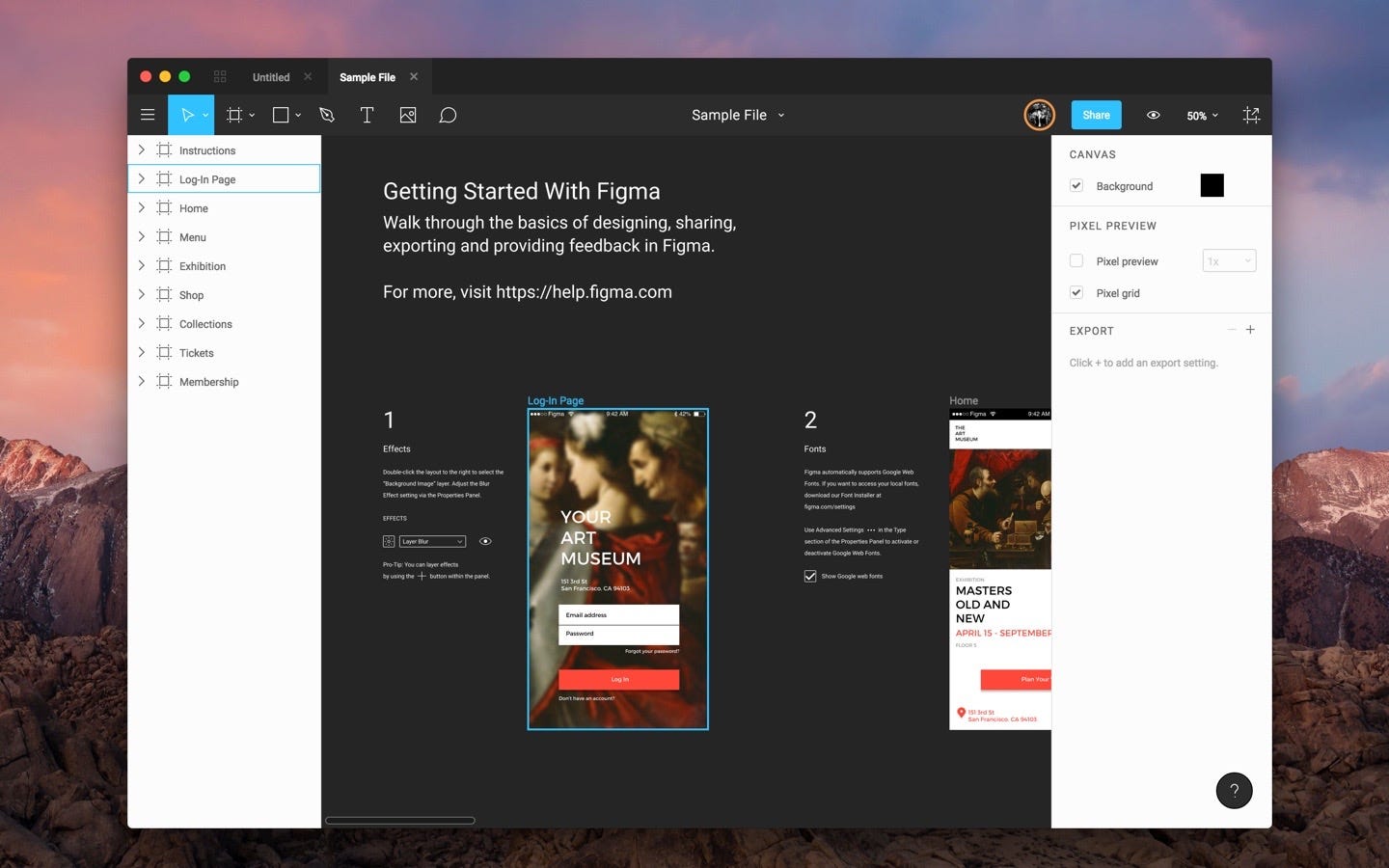
Task: Select the Frame tool
Action: pos(234,115)
